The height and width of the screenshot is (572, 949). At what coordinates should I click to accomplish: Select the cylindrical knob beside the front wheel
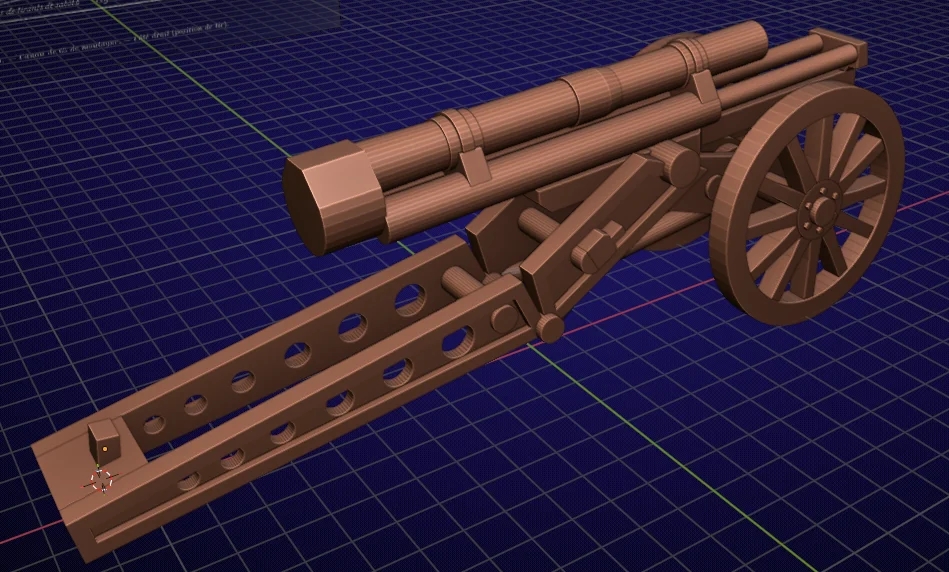click(x=676, y=161)
